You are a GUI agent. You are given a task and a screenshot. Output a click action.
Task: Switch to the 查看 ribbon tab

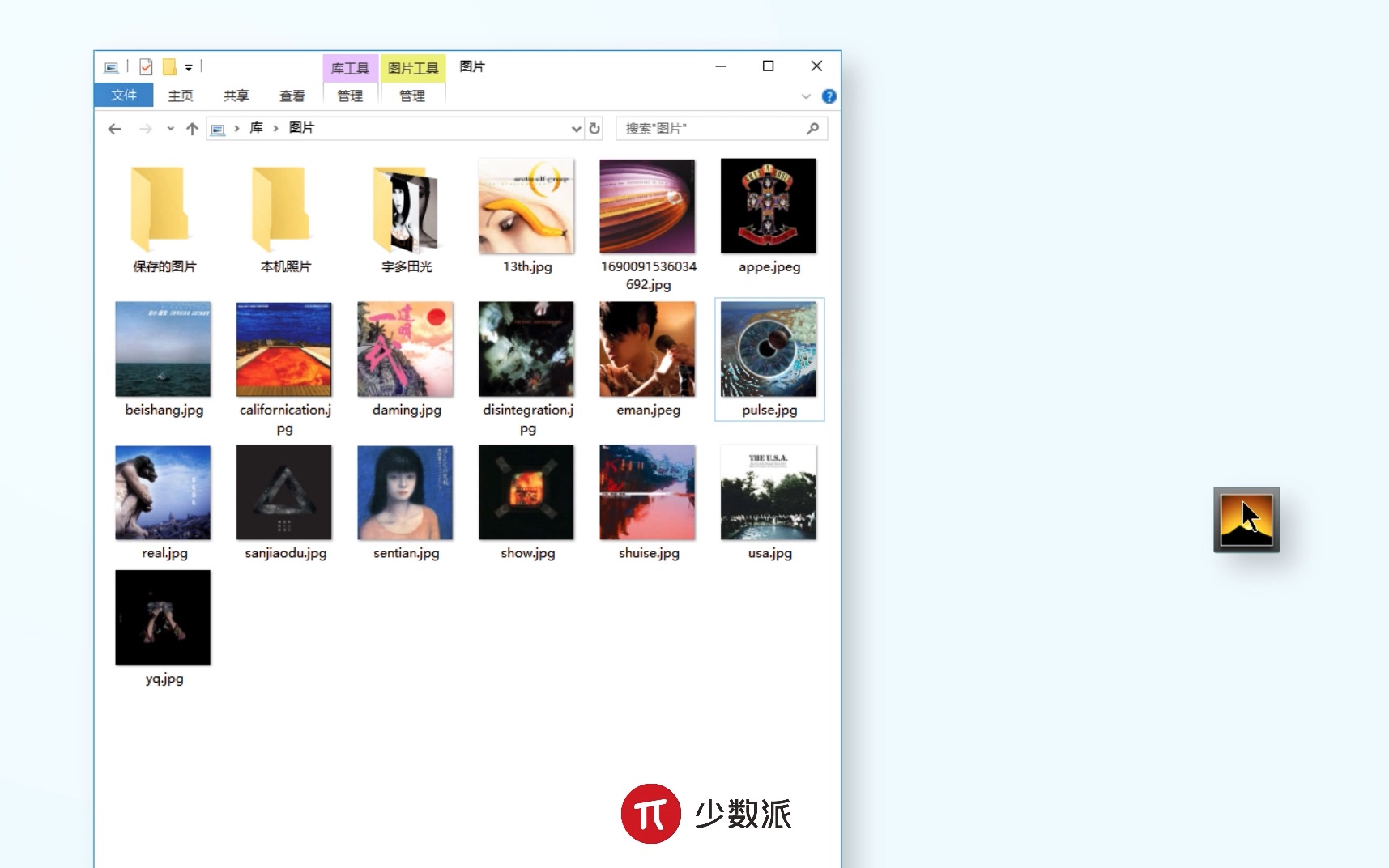292,96
